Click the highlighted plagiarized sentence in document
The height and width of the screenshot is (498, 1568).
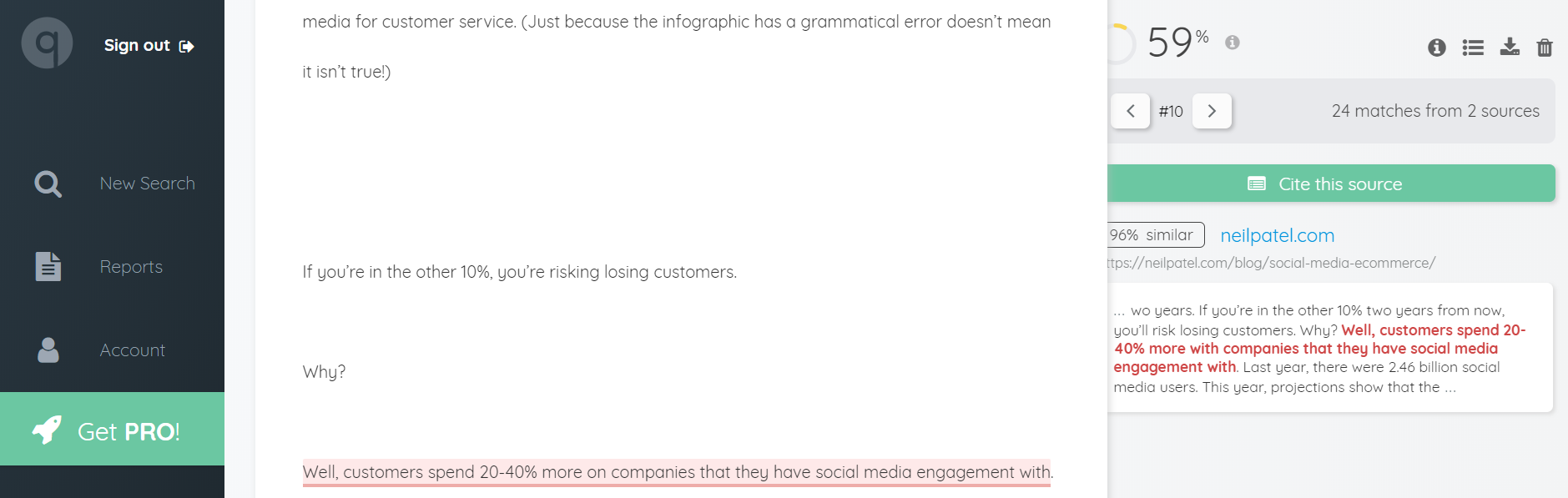(x=677, y=472)
